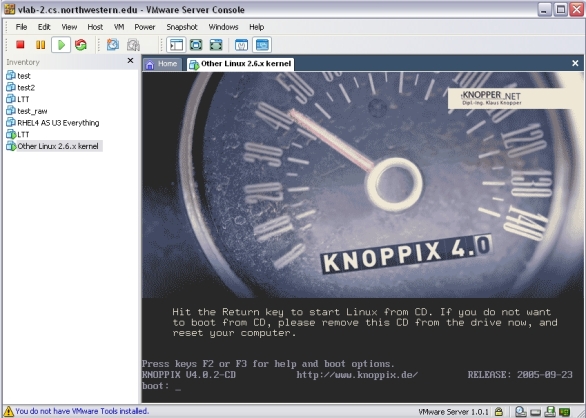The image size is (586, 418).
Task: Click 'KNOPPIX V4.0.2-CD' text in console
Action: (189, 375)
